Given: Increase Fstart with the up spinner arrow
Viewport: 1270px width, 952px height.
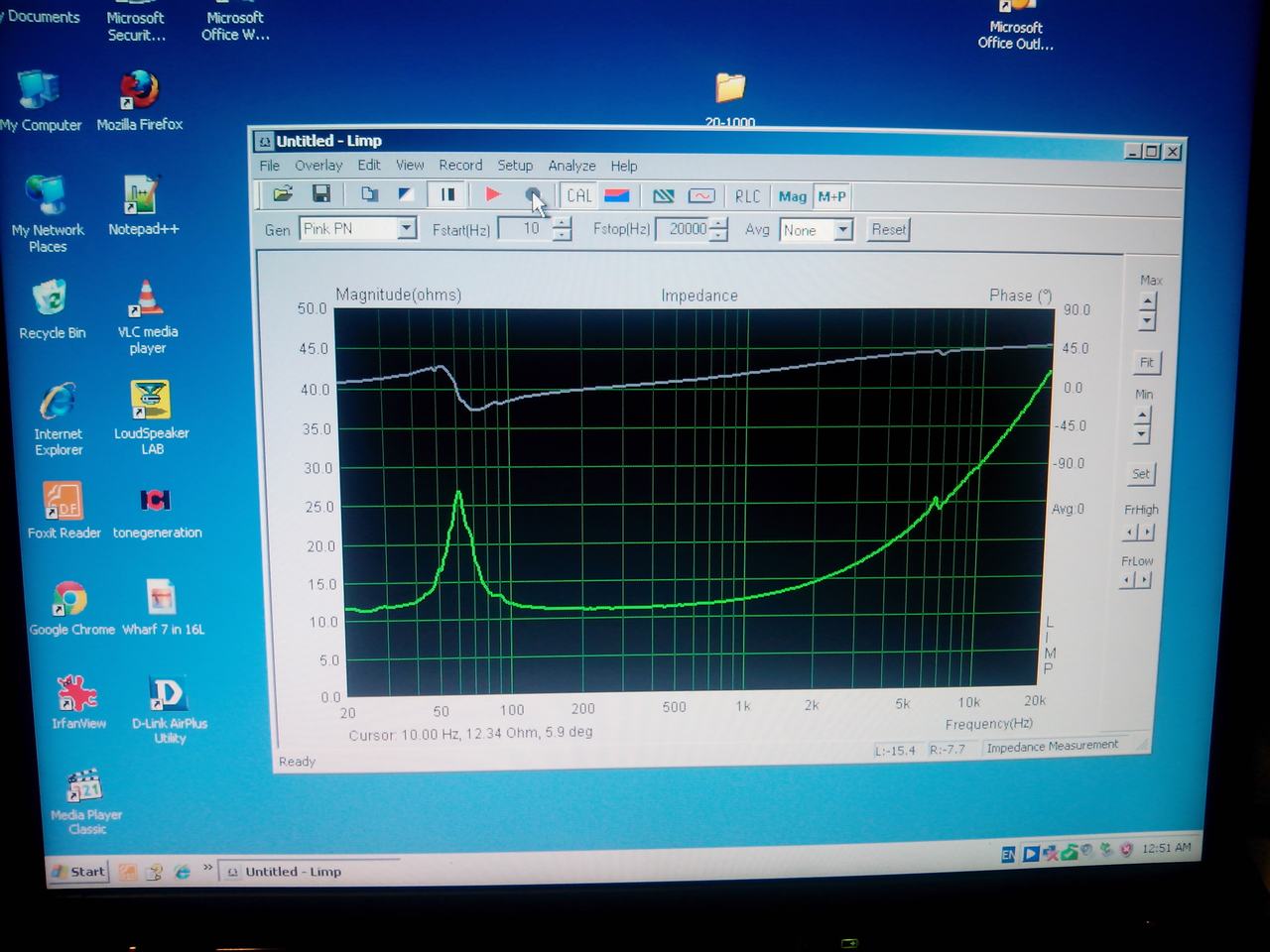Looking at the screenshot, I should tap(562, 223).
